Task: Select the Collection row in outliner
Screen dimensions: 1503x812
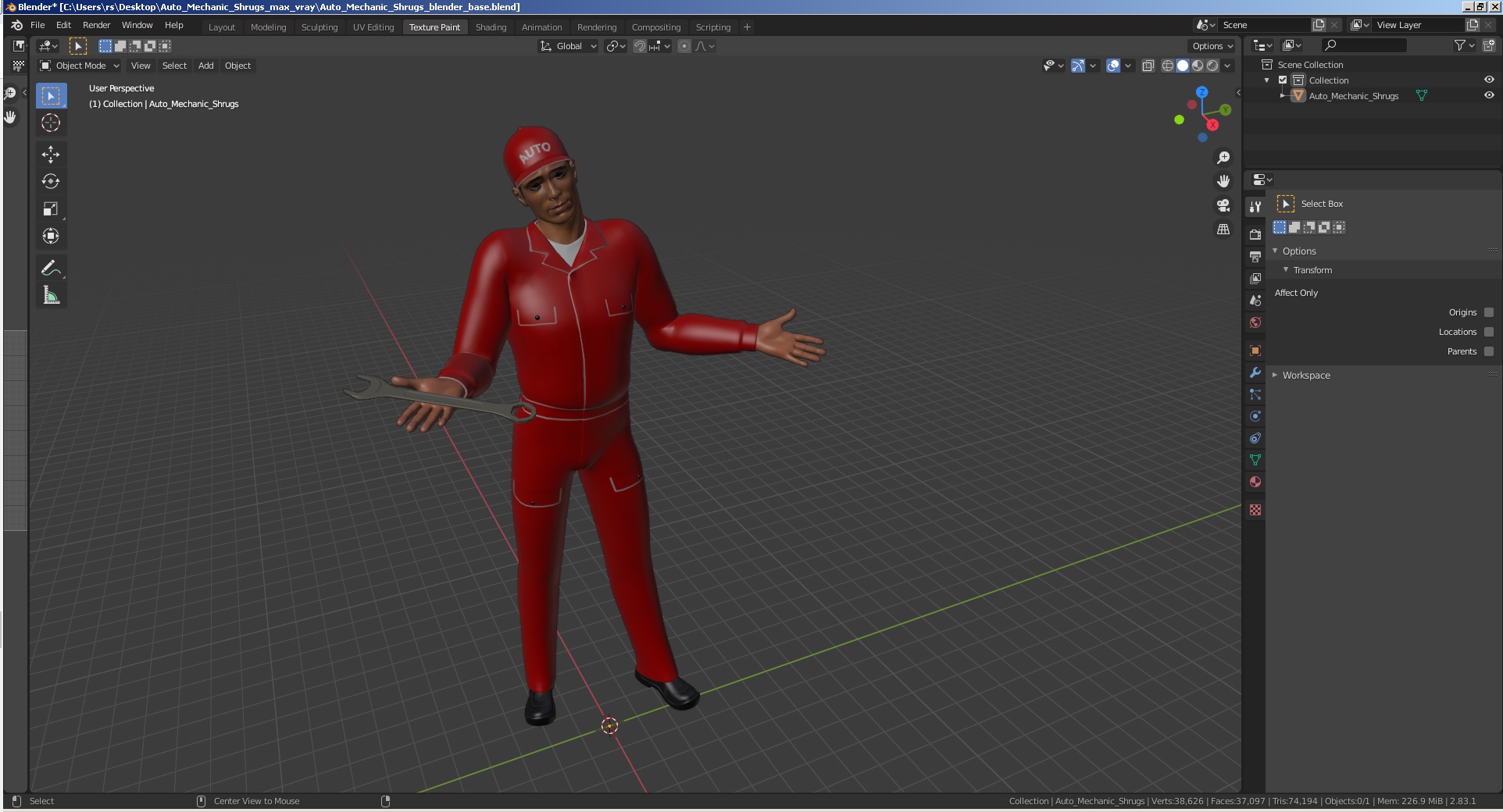Action: 1372,80
